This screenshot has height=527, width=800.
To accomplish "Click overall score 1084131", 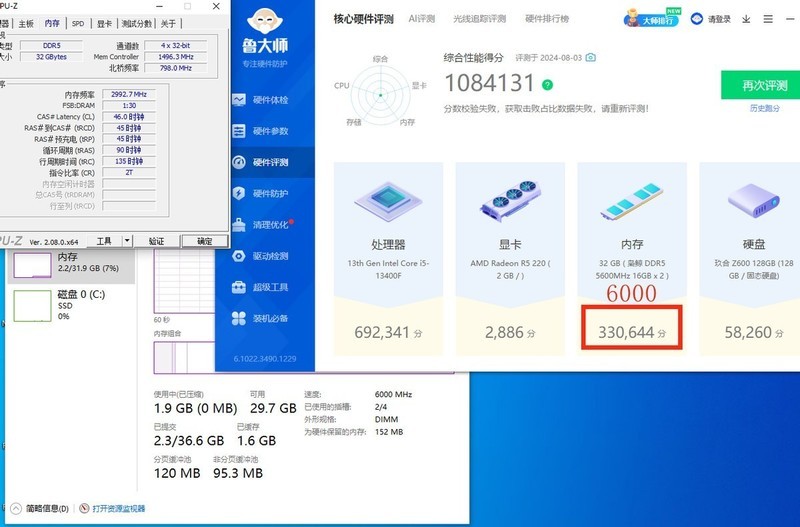I will pyautogui.click(x=489, y=83).
